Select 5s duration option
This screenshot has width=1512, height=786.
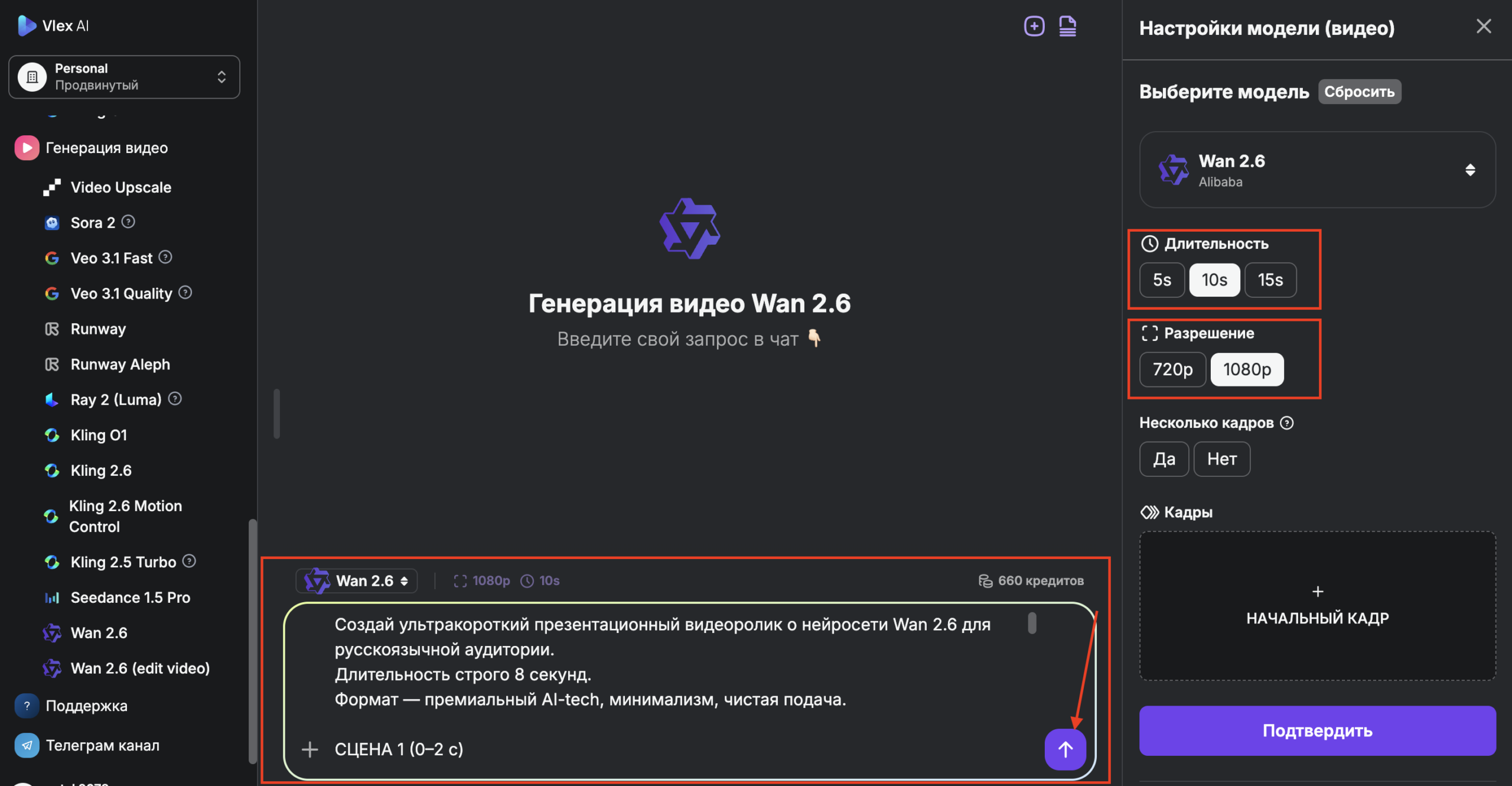1162,280
